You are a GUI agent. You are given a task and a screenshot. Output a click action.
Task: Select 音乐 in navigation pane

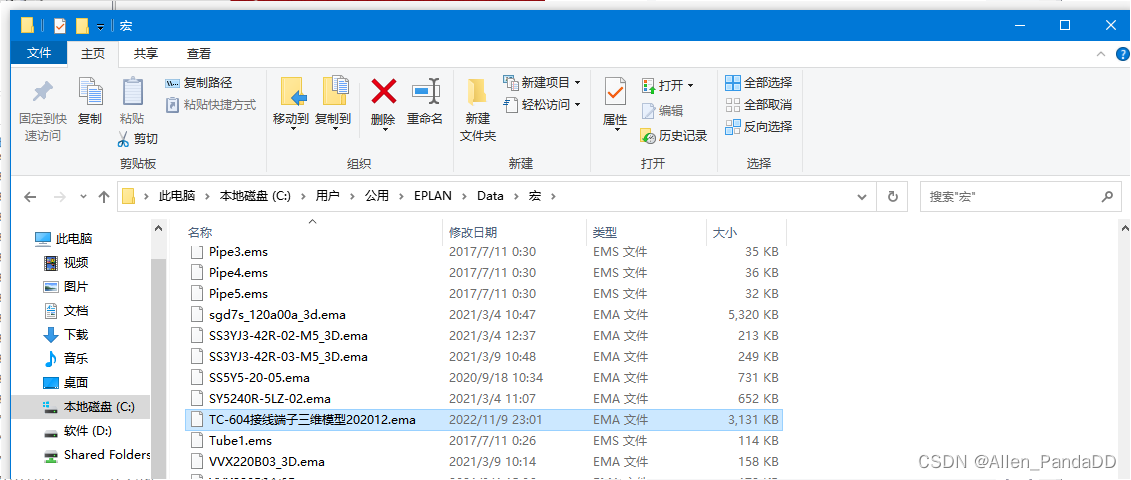[66, 358]
